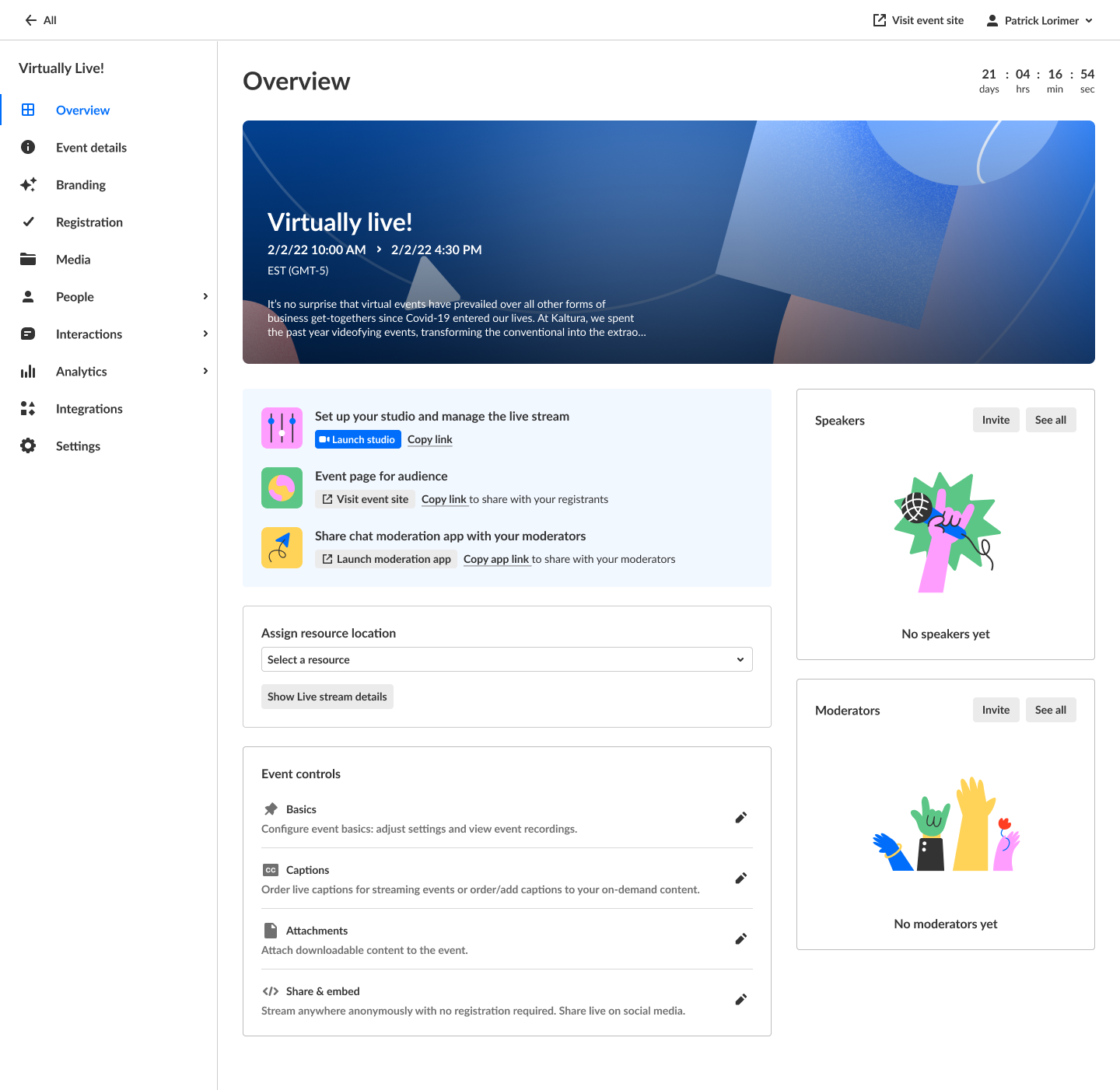1120x1090 pixels.
Task: Click the Share & embed code icon
Action: [x=271, y=991]
